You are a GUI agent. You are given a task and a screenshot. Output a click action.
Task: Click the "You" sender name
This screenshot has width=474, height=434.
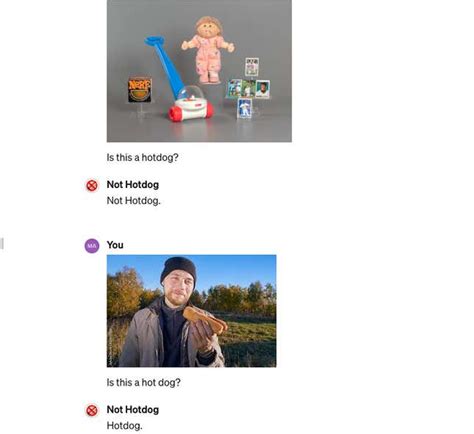click(x=115, y=245)
